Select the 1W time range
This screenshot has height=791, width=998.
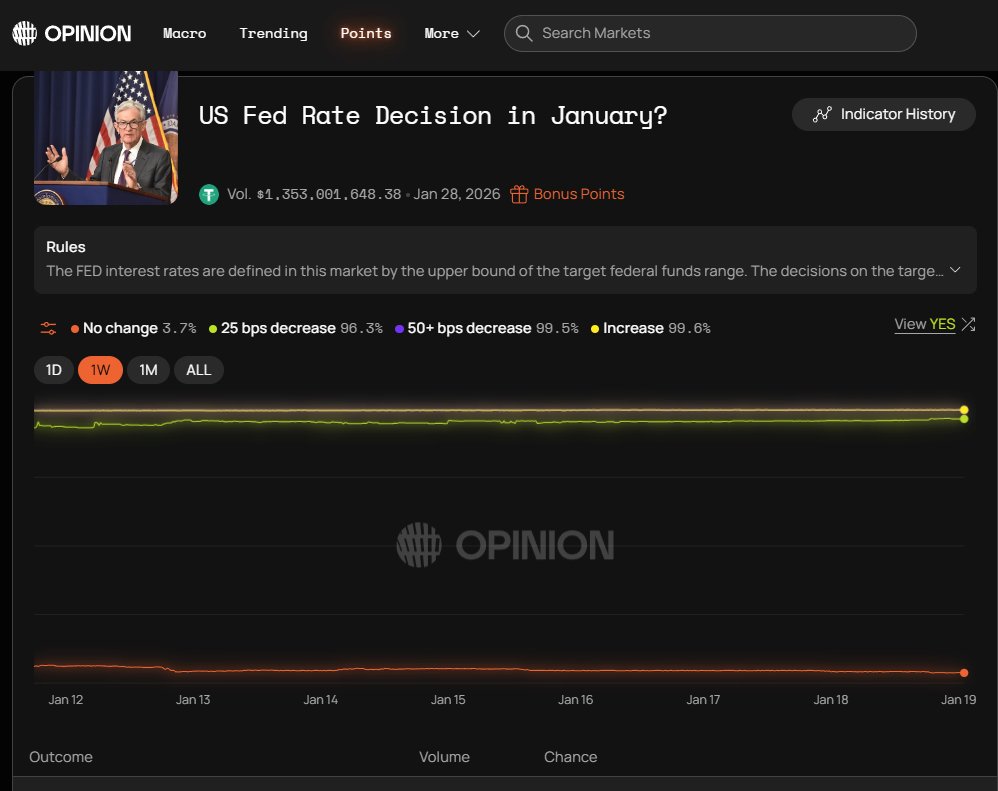click(x=100, y=370)
